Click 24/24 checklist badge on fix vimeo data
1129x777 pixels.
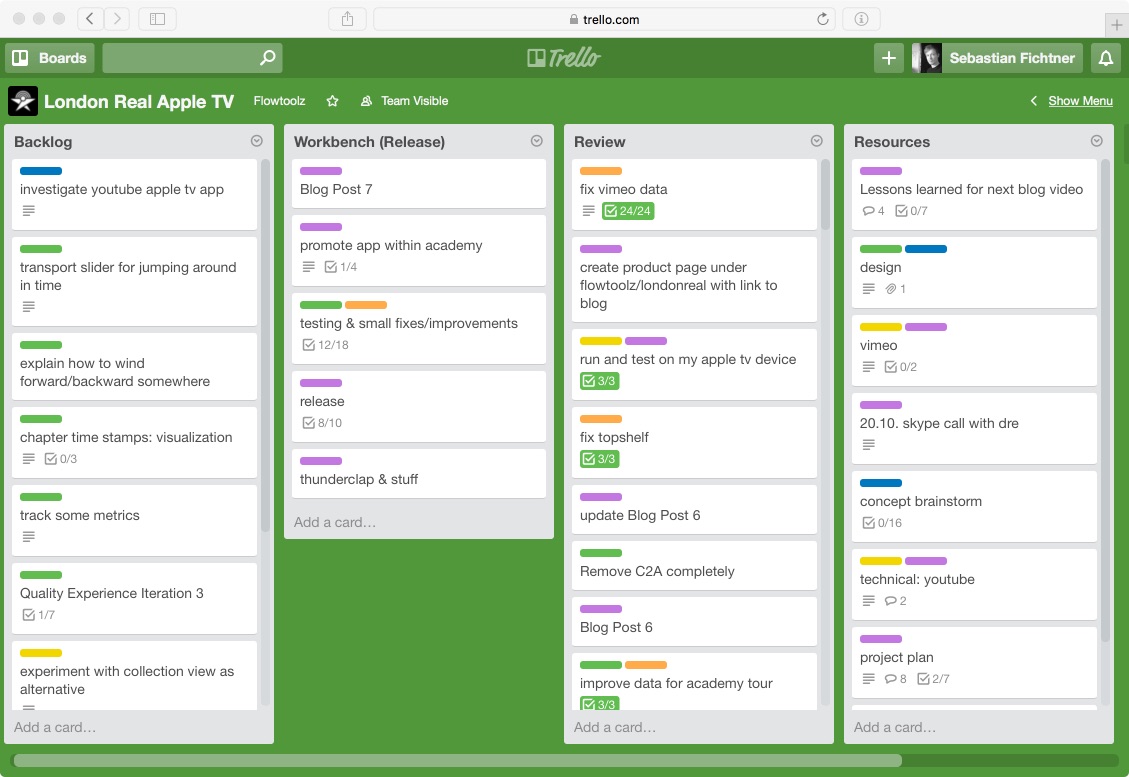629,211
